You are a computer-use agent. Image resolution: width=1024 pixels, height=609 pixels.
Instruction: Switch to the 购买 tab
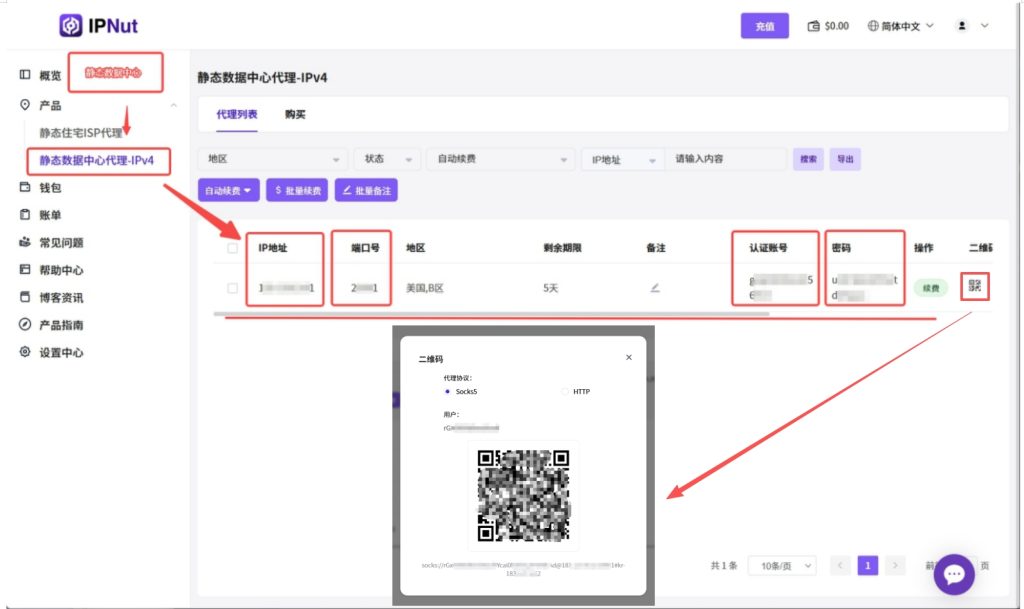[295, 114]
